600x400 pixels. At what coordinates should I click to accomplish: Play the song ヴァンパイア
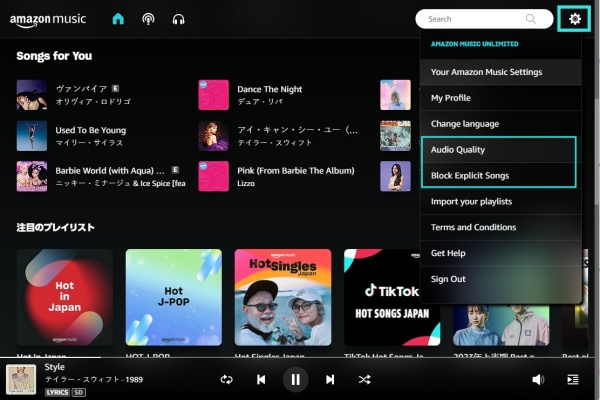tap(82, 89)
